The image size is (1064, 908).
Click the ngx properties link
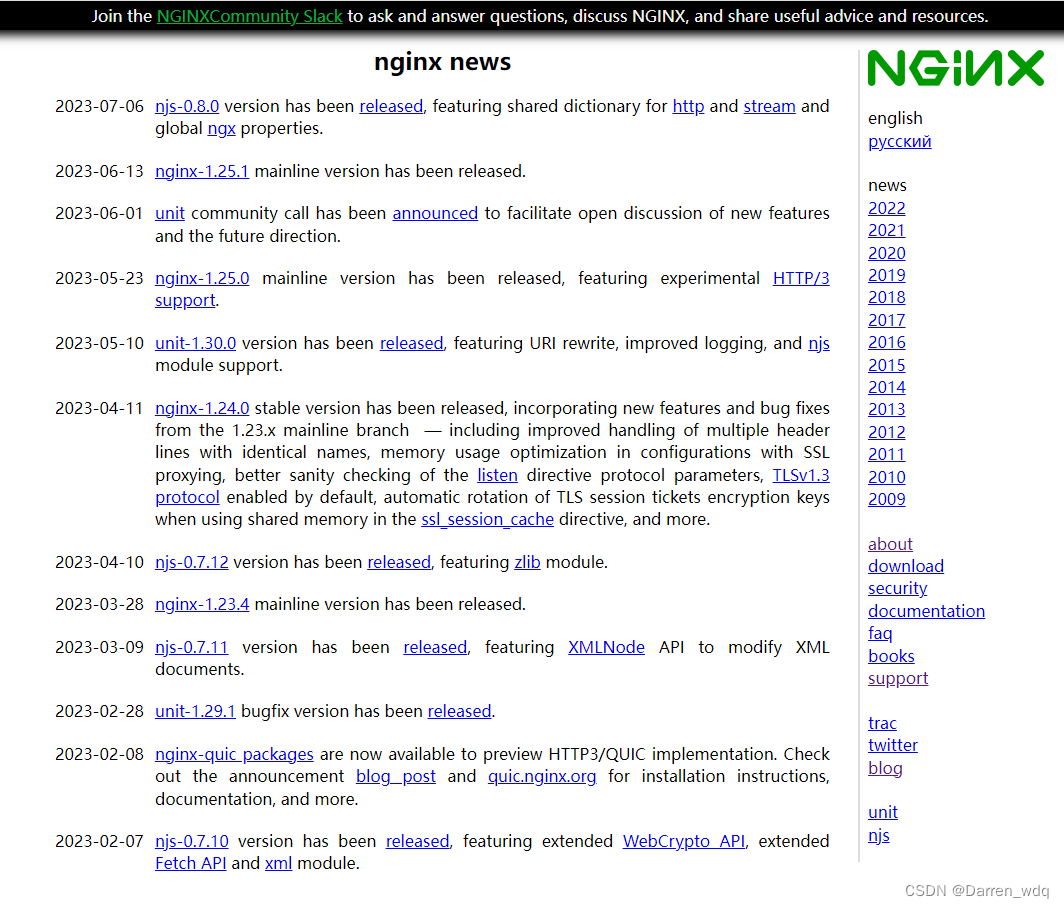coord(221,129)
